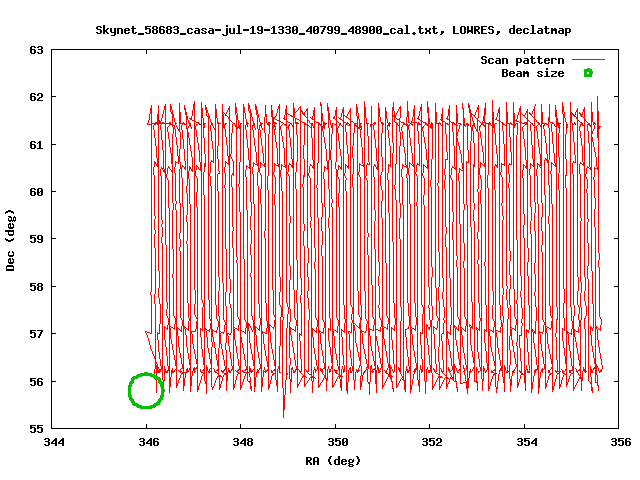Click the red scan pattern legend line
This screenshot has width=640, height=480.
pos(588,60)
